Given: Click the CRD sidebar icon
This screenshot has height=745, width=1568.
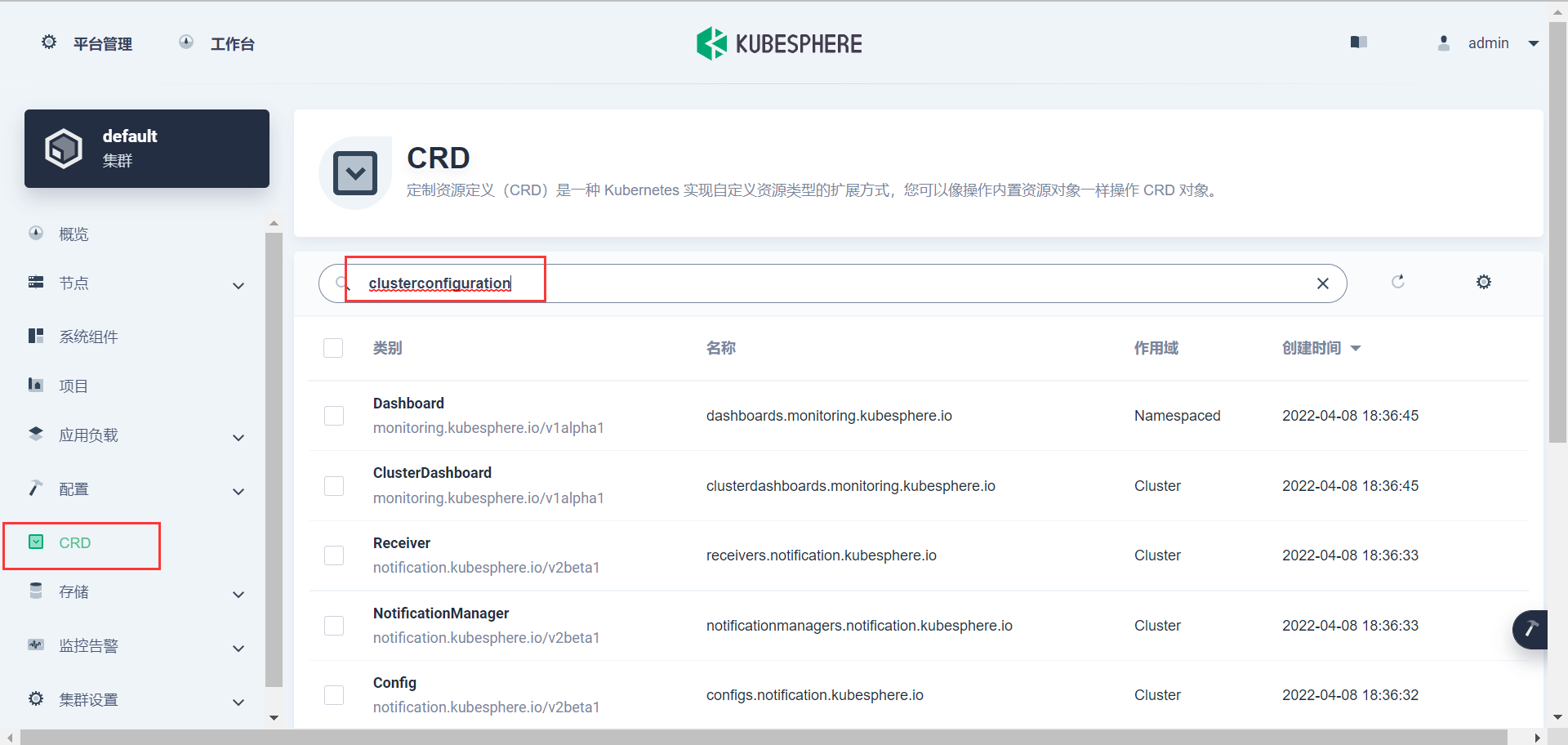Looking at the screenshot, I should [x=34, y=542].
